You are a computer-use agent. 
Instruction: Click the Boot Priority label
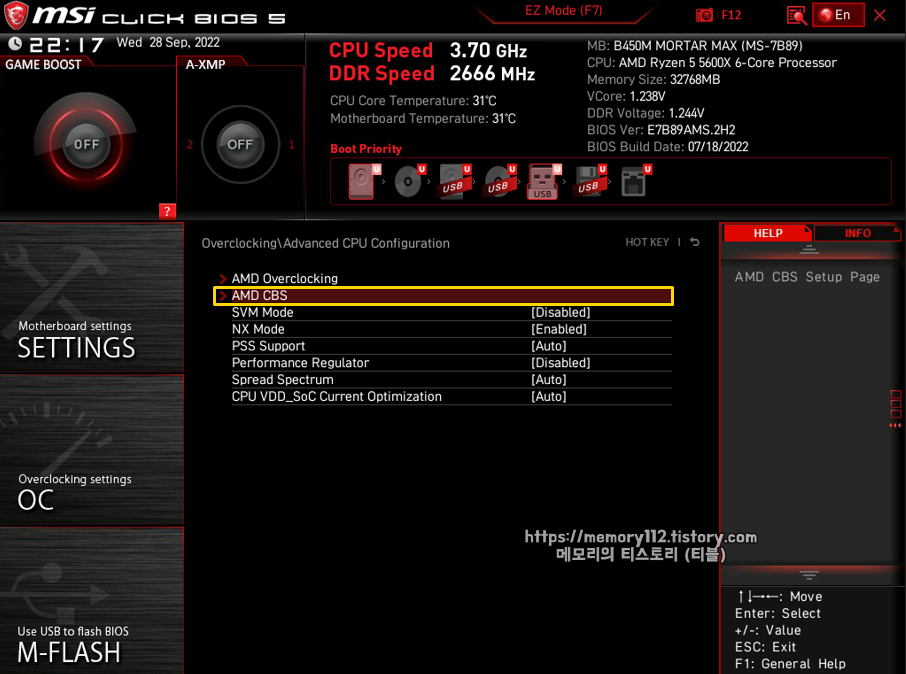tap(366, 149)
